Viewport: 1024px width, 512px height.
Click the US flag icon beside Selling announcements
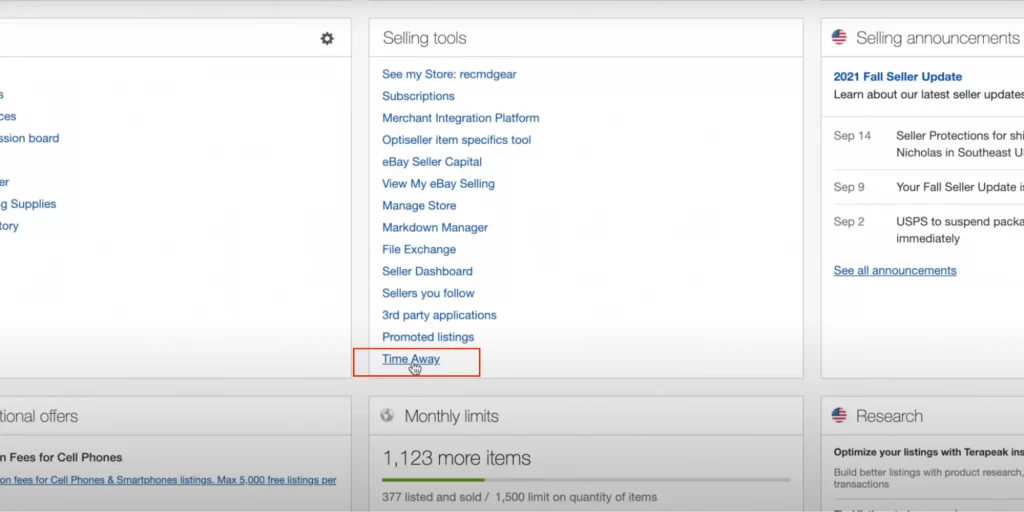[x=839, y=37]
